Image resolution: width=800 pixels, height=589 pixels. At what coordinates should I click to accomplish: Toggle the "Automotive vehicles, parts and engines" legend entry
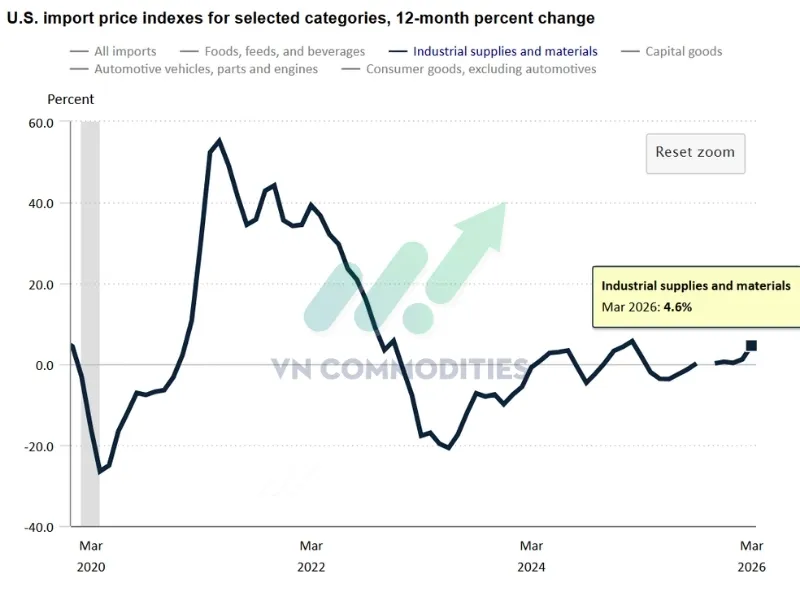(x=205, y=69)
